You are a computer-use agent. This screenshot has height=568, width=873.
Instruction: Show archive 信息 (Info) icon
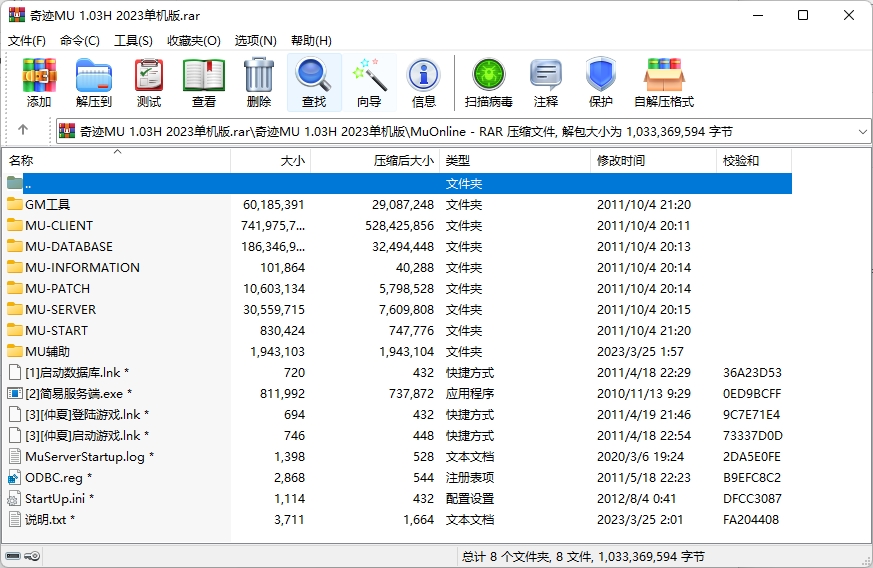click(424, 82)
